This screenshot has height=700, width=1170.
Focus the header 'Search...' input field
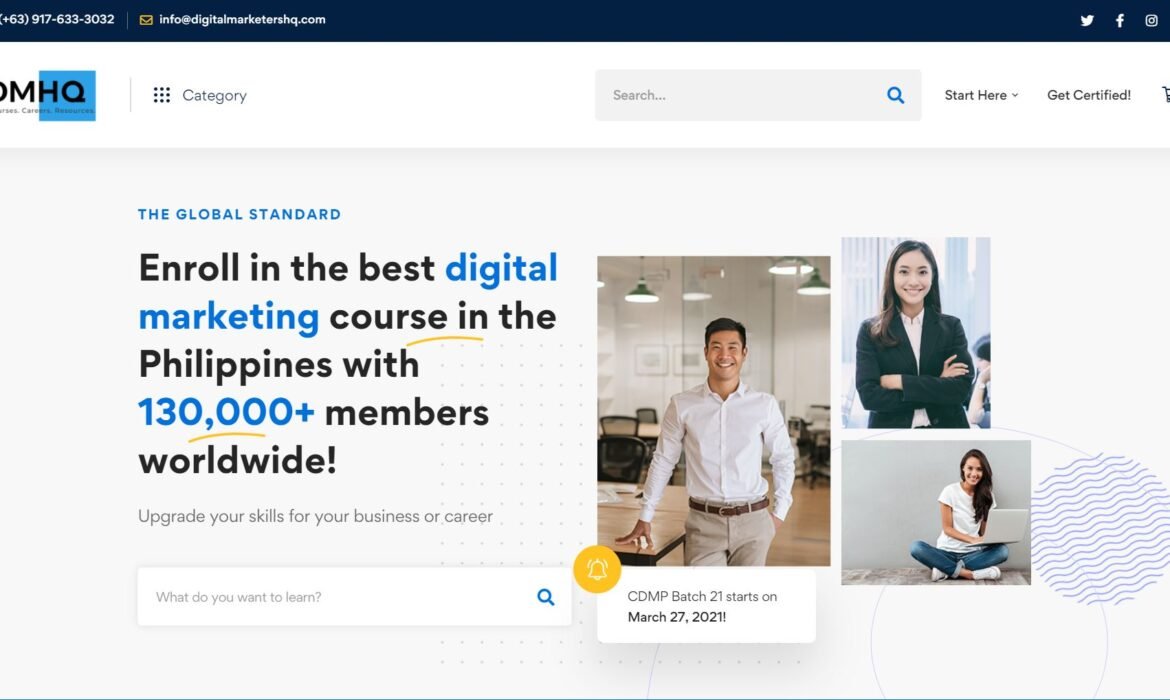(x=740, y=95)
